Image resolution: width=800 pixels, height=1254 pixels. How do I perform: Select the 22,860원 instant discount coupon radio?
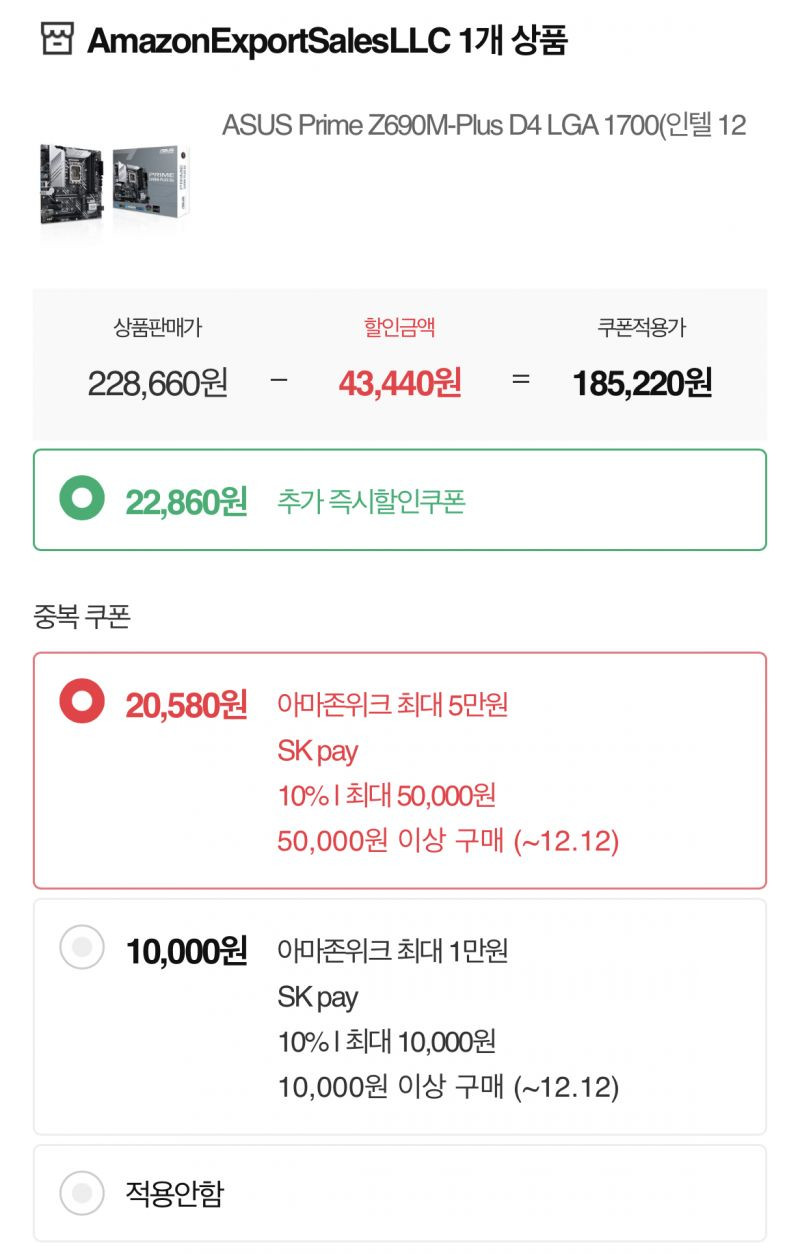pyautogui.click(x=82, y=499)
